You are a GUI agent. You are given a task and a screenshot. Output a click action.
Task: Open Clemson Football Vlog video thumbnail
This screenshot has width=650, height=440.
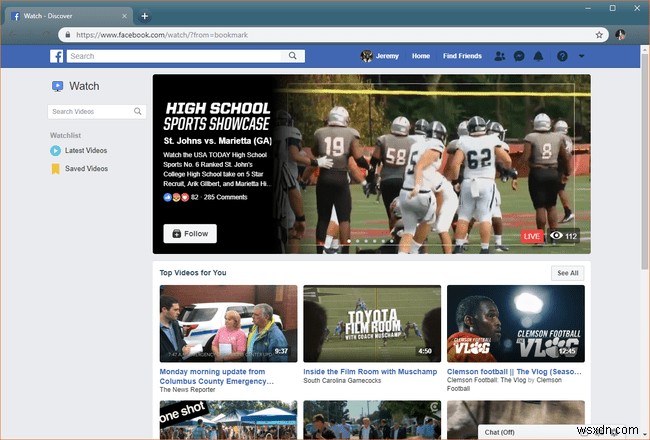516,323
